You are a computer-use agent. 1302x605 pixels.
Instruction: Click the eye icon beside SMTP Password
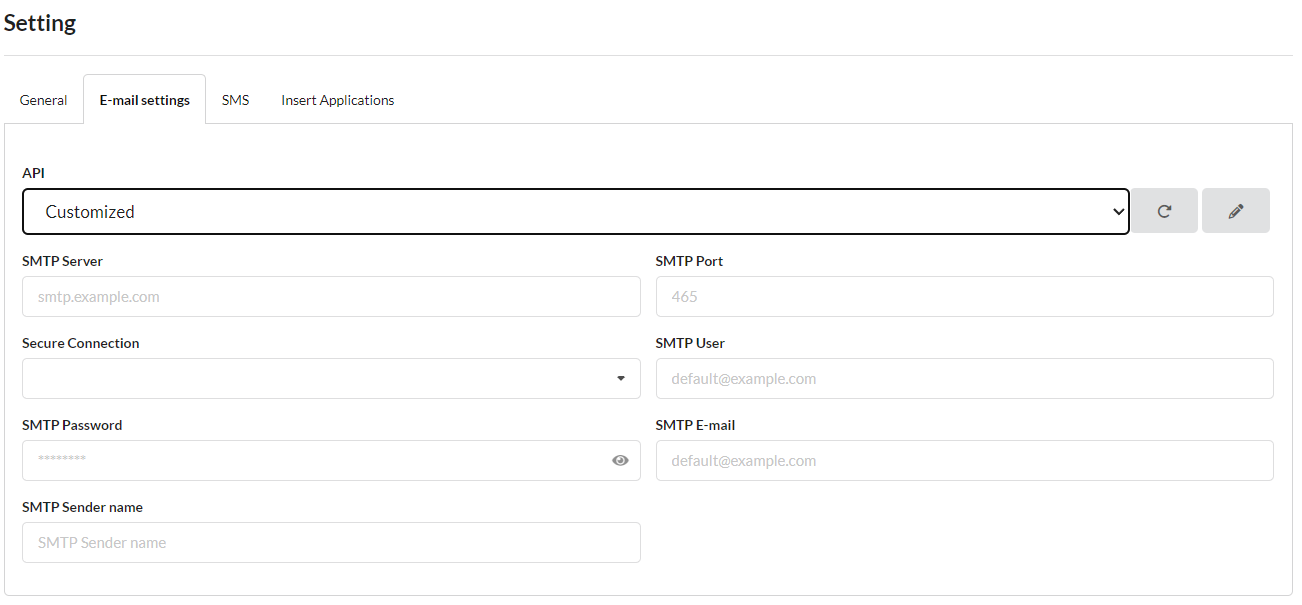click(x=620, y=460)
